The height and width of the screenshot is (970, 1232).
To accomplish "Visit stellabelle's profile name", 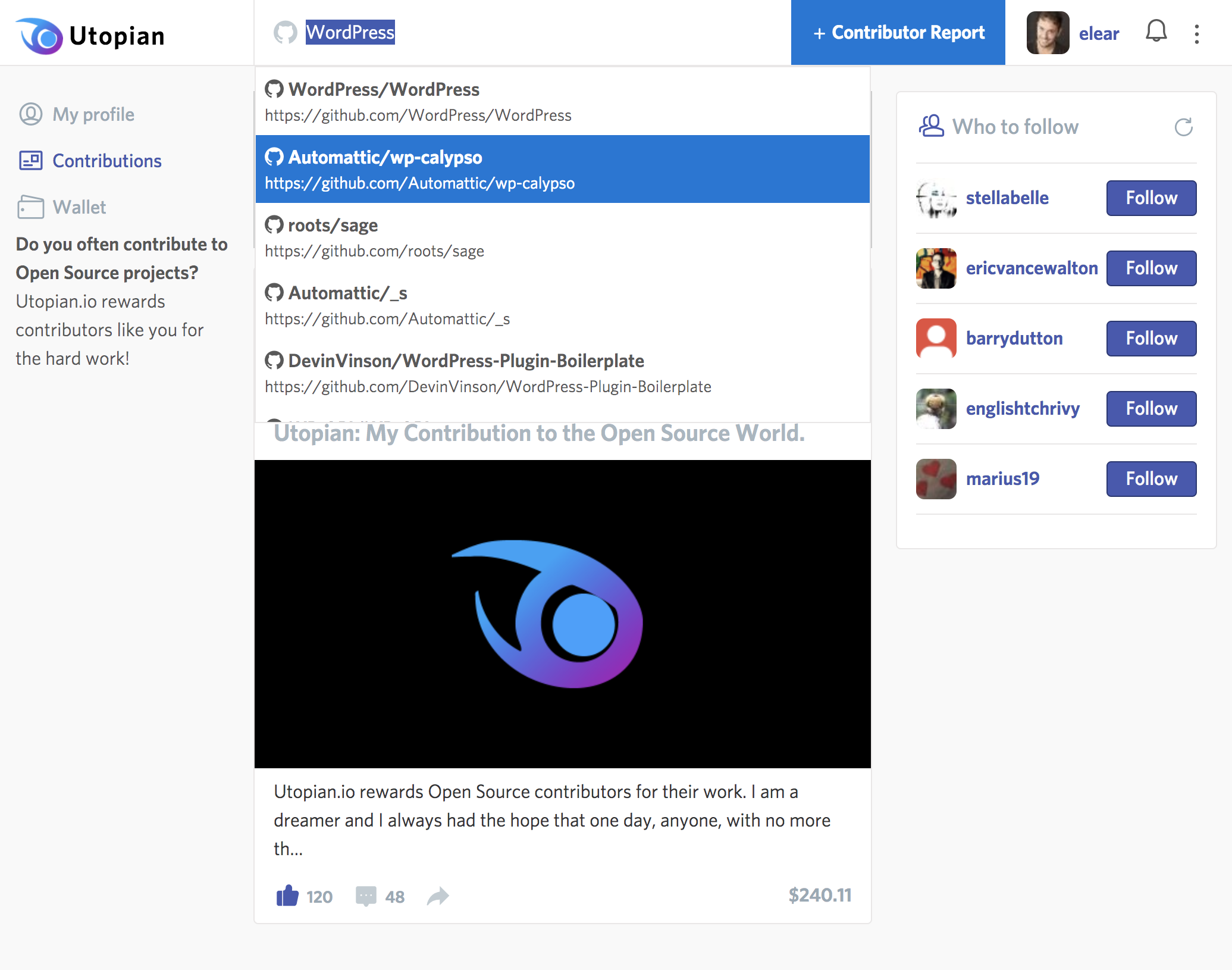I will pos(1007,198).
